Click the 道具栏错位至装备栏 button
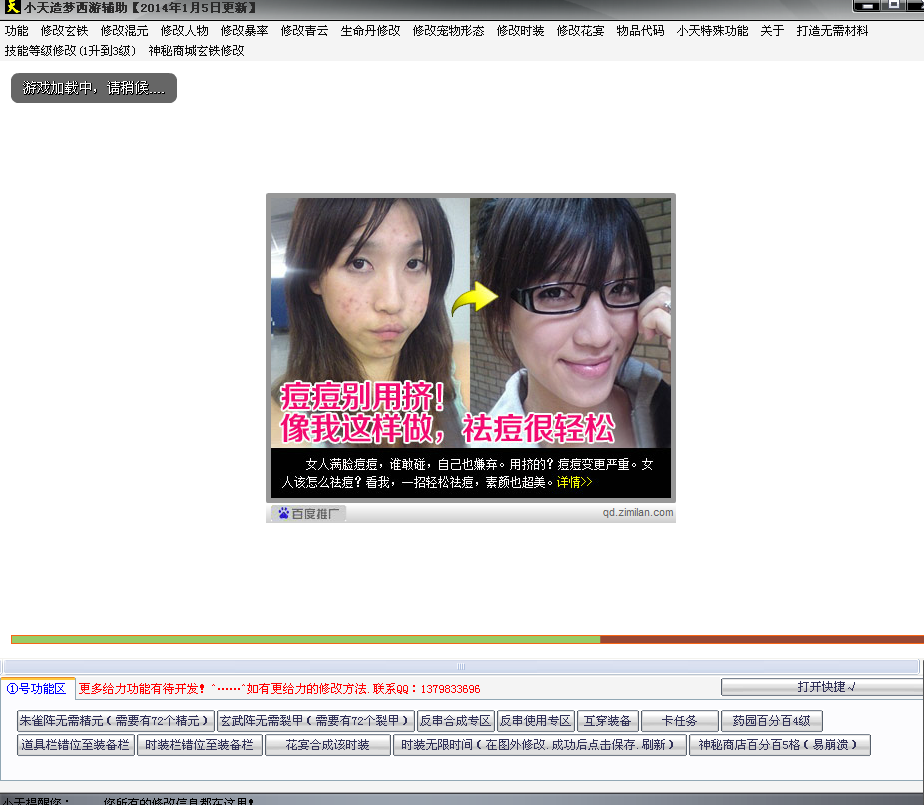924x805 pixels. tap(76, 745)
